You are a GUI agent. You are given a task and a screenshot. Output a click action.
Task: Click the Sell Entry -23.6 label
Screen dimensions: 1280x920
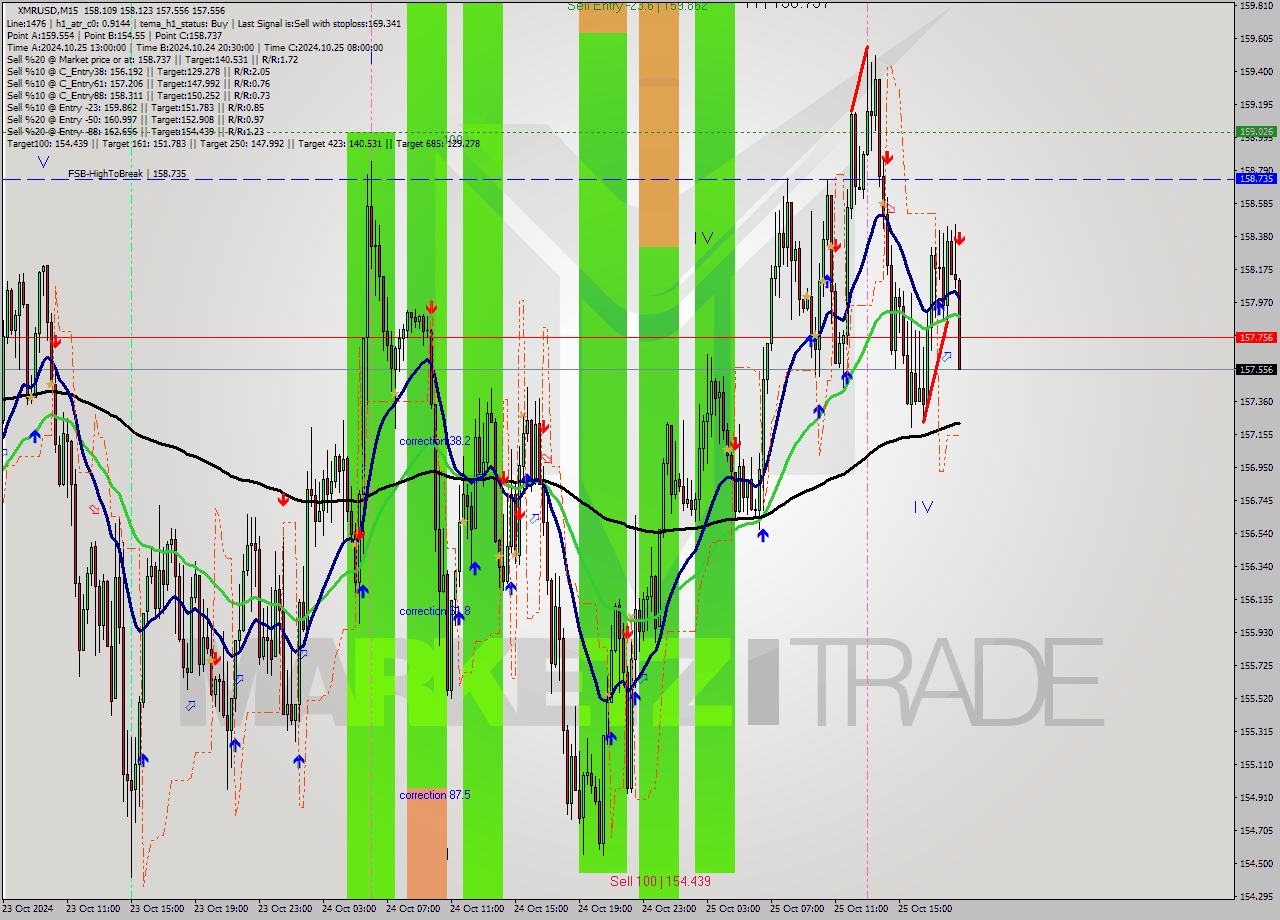point(637,6)
